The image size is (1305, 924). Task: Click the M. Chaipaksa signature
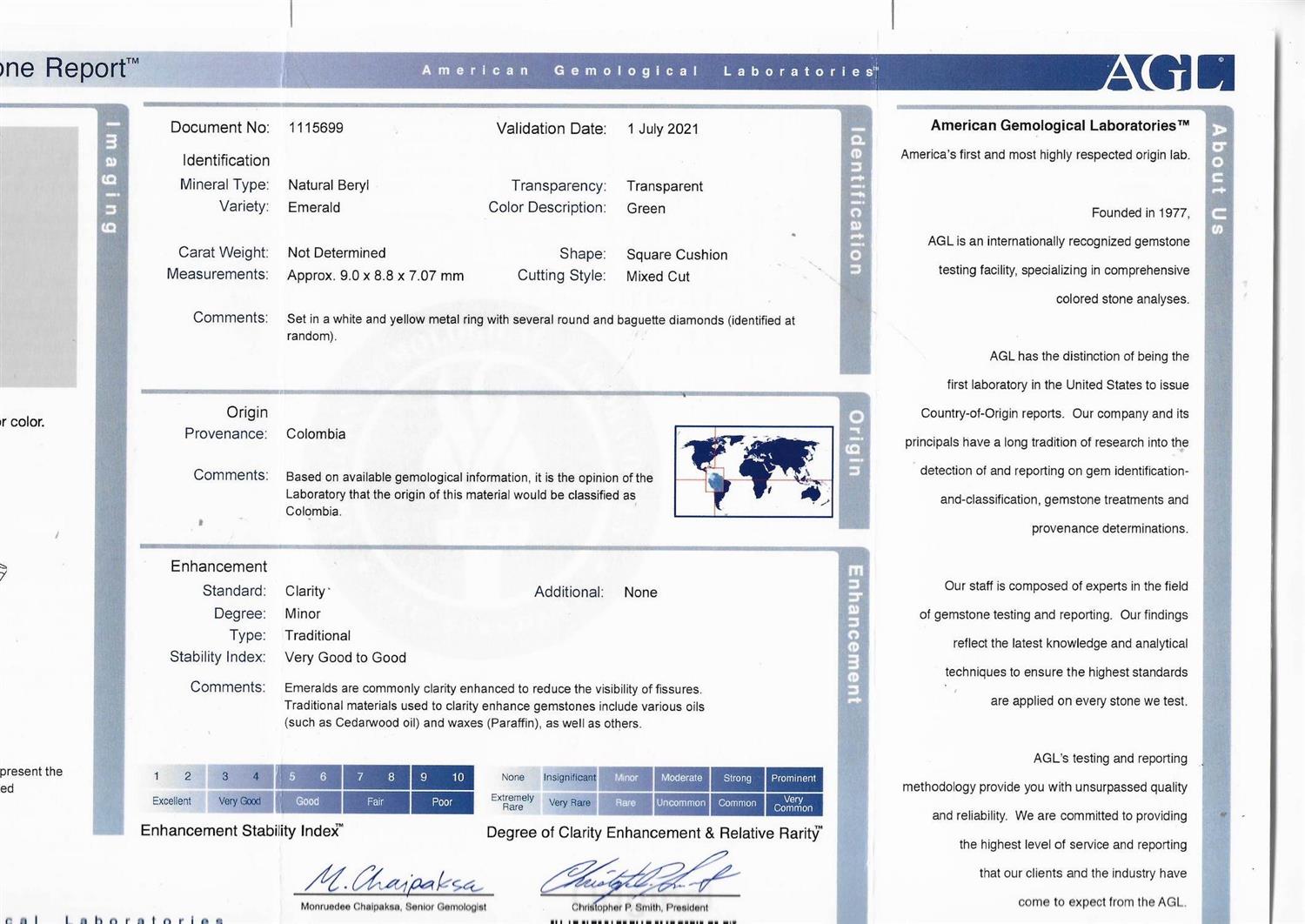tap(394, 880)
